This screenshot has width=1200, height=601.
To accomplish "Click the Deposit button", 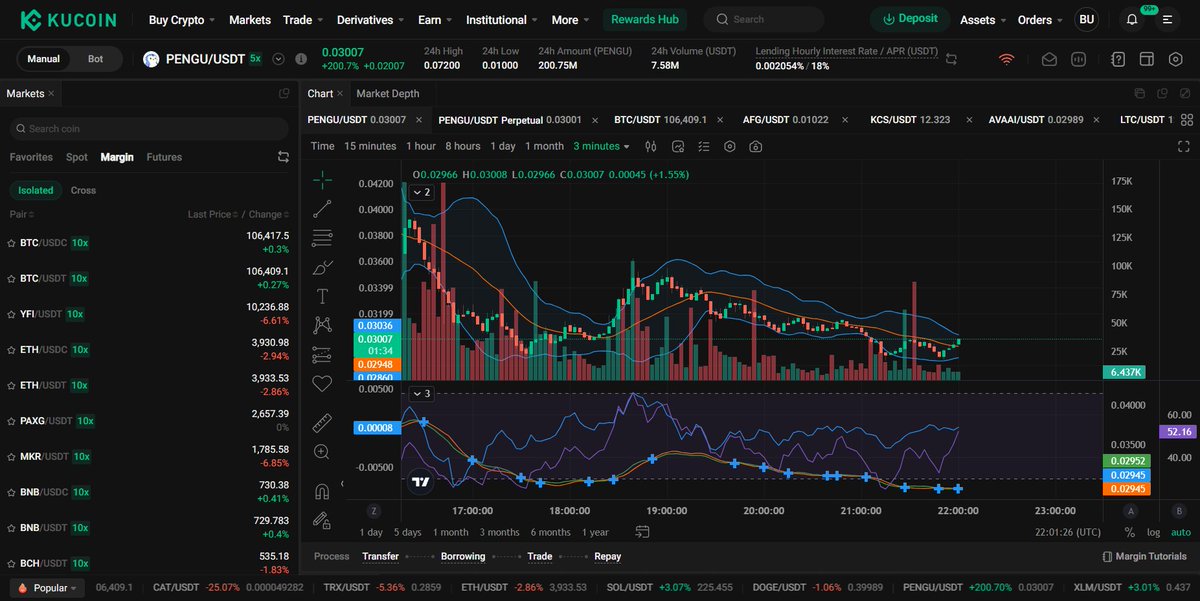I will pos(909,19).
